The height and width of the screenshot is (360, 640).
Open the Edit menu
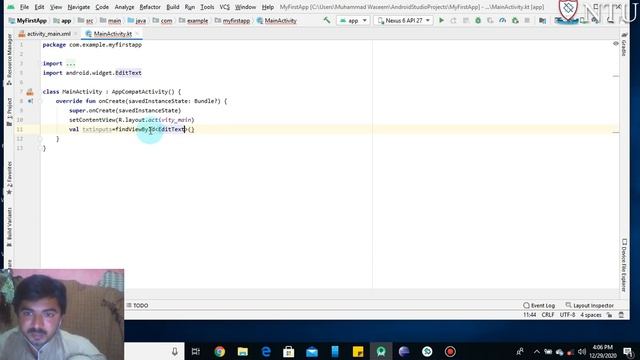pyautogui.click(x=39, y=7)
